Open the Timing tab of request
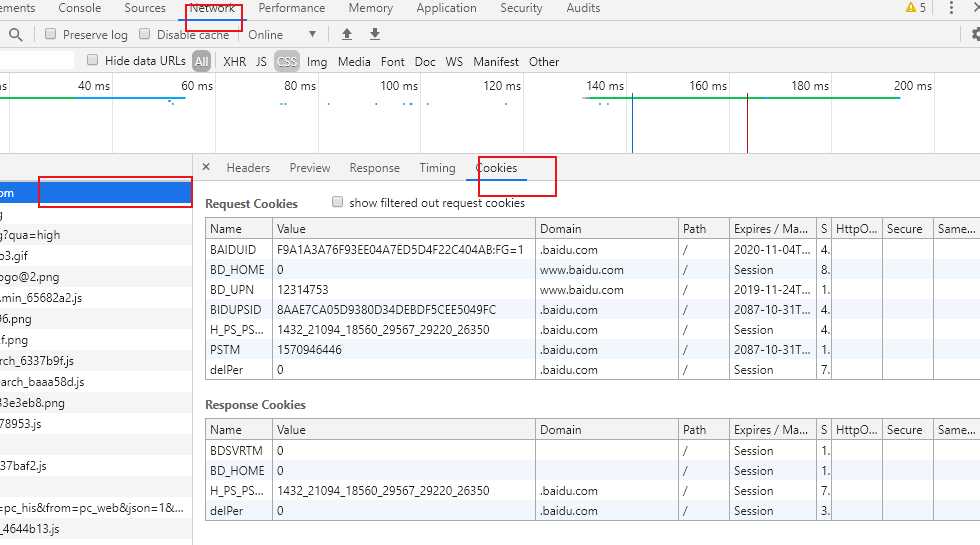980x545 pixels. (438, 168)
